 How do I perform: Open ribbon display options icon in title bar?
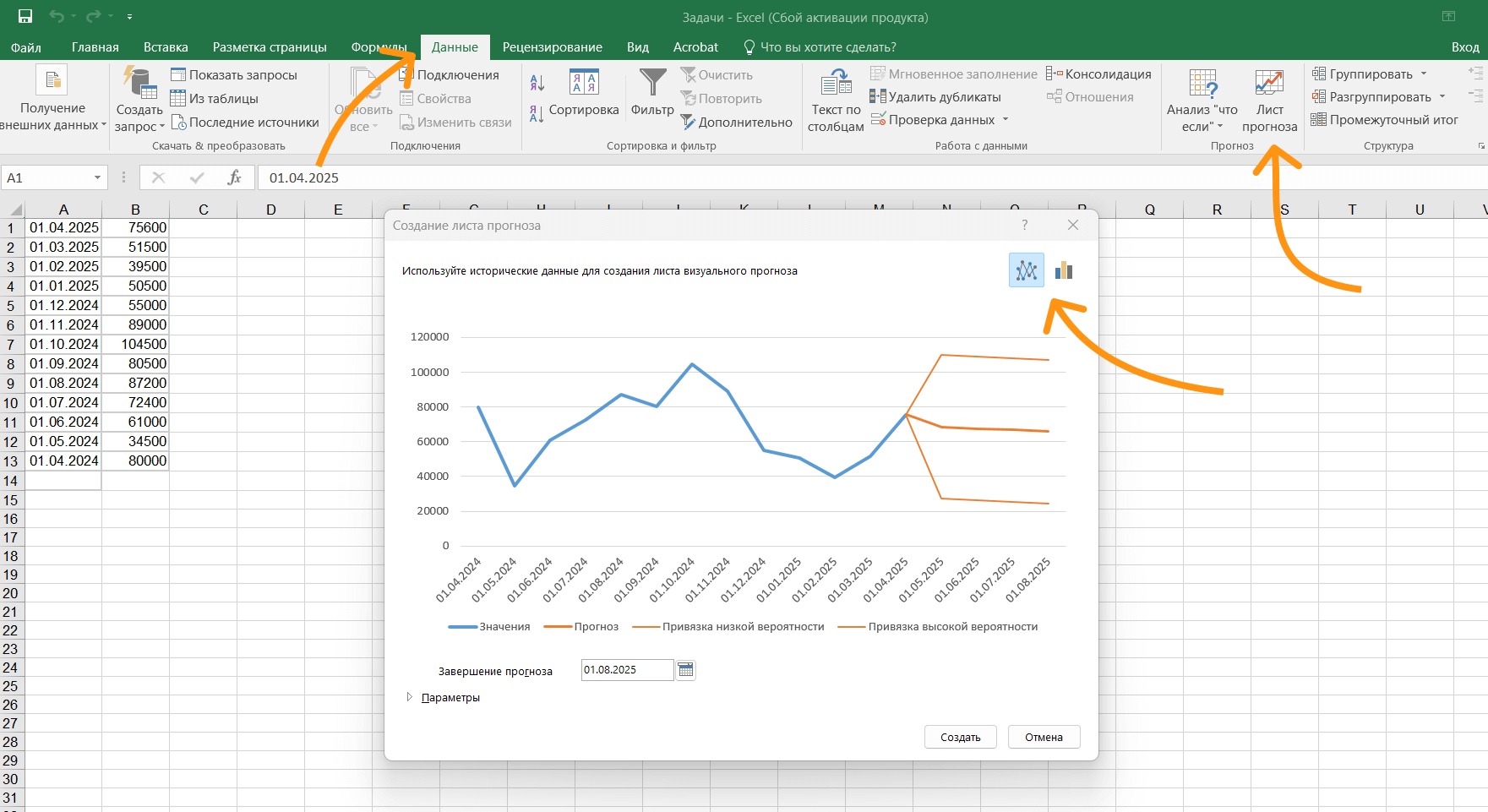[x=1448, y=16]
